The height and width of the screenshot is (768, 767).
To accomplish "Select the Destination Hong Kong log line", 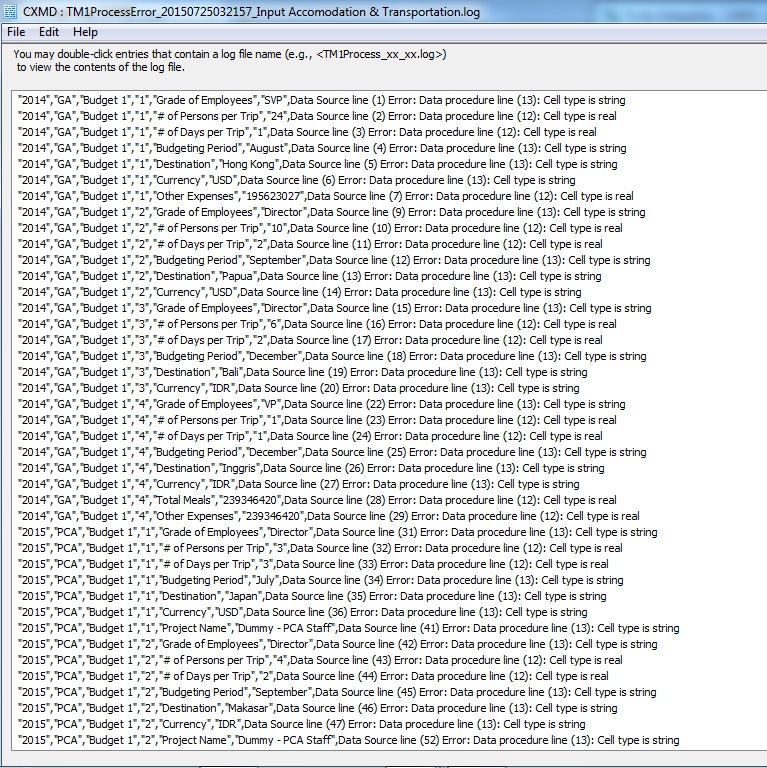I will [318, 164].
